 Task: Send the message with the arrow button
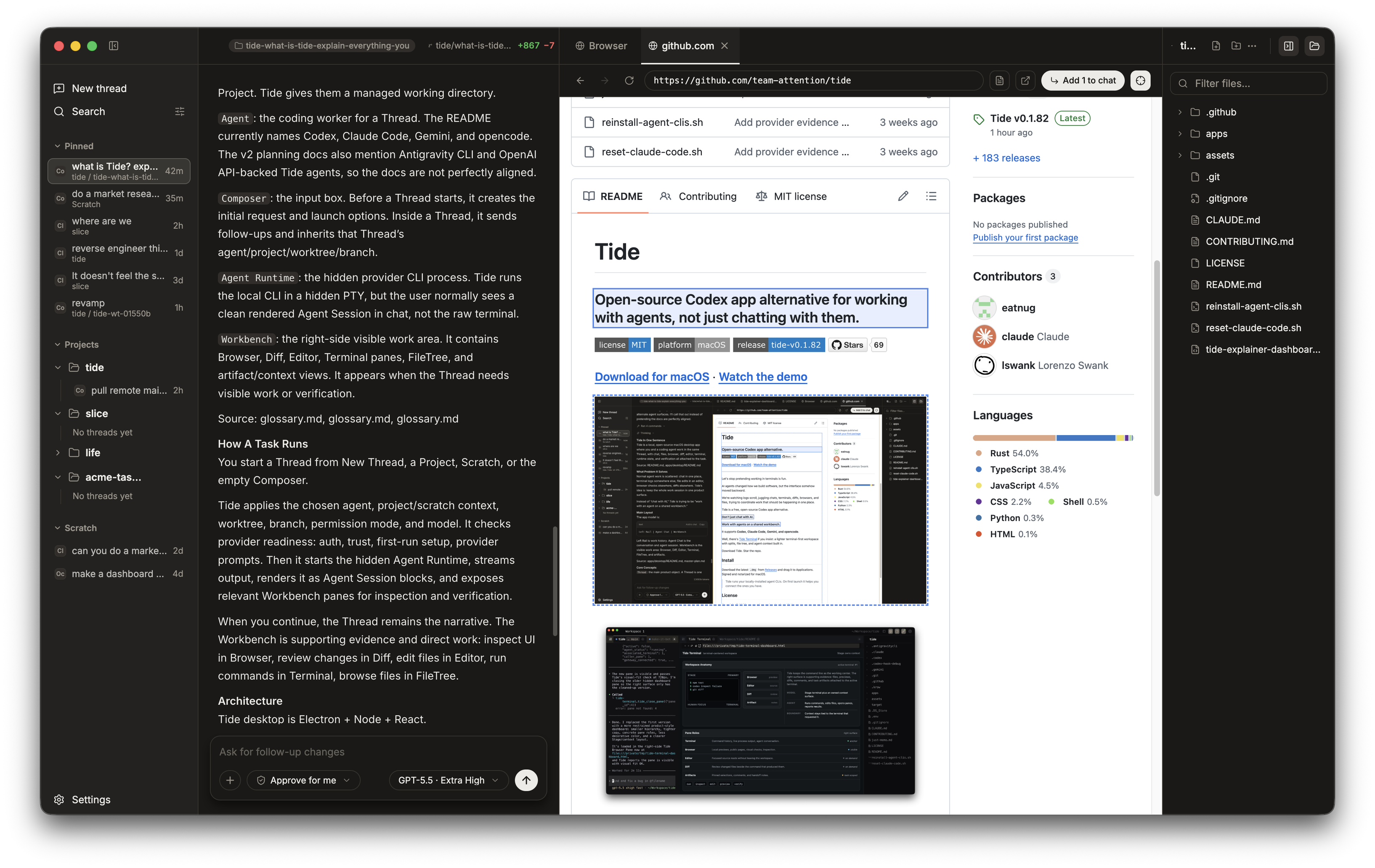point(526,780)
